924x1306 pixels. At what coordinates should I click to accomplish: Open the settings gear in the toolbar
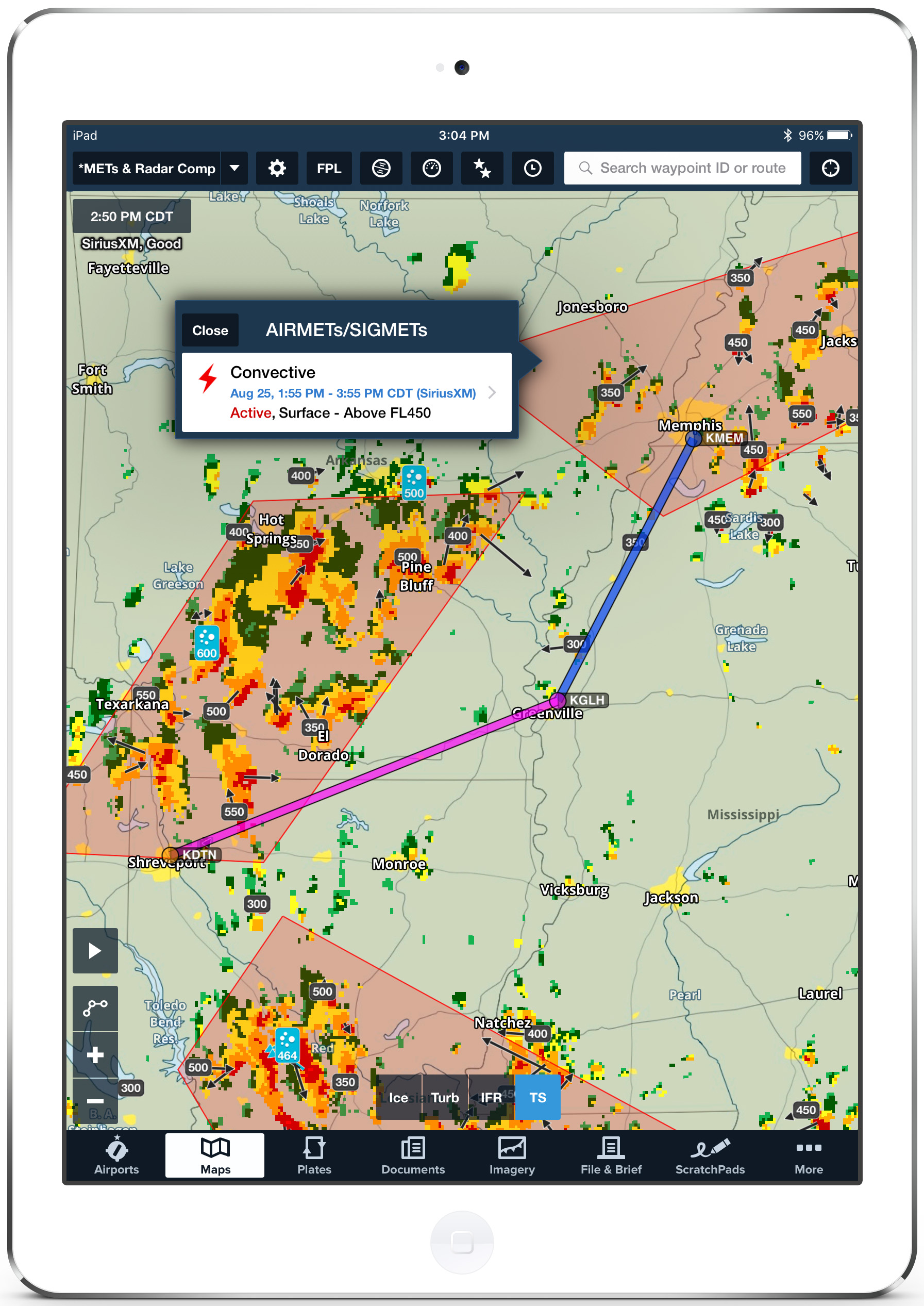277,168
